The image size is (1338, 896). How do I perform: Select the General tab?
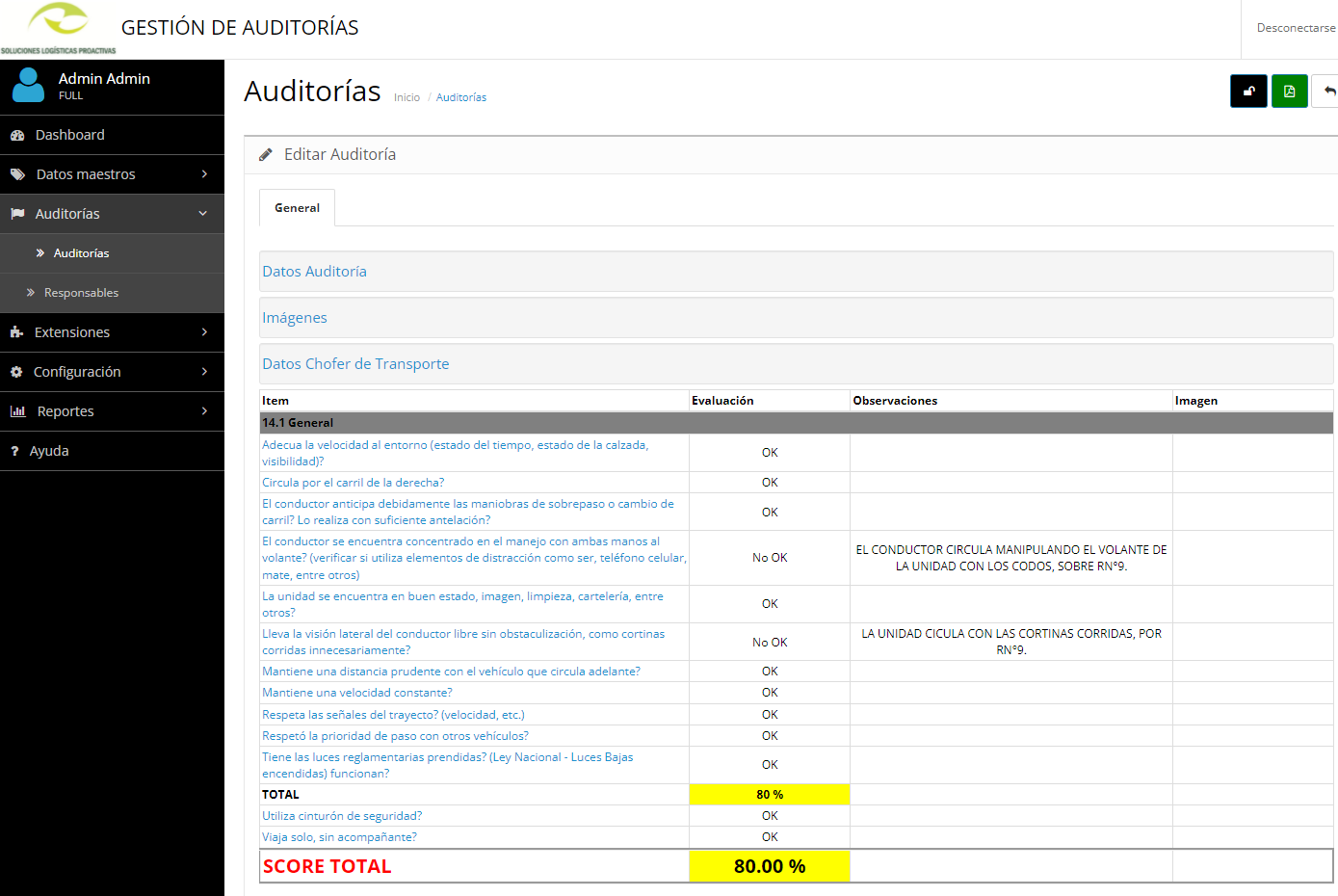[x=297, y=208]
